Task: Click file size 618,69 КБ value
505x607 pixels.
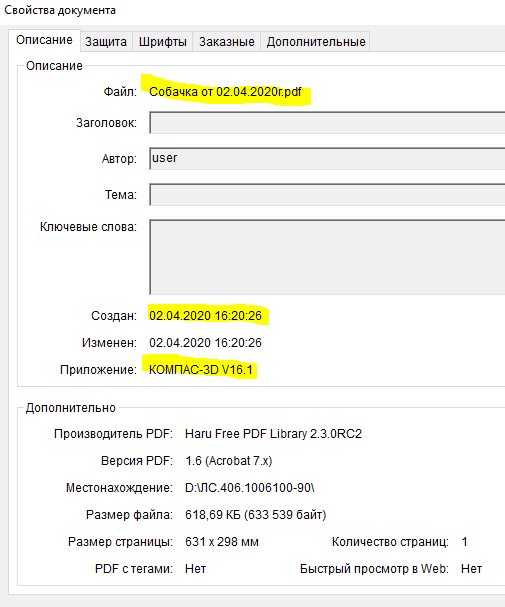Action: pos(255,514)
